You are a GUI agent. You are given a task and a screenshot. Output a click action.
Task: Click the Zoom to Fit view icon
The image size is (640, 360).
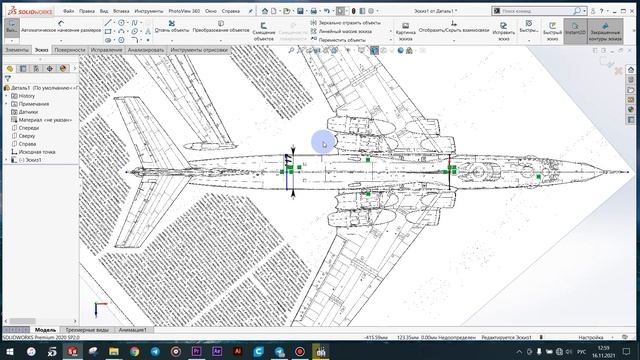click(291, 50)
